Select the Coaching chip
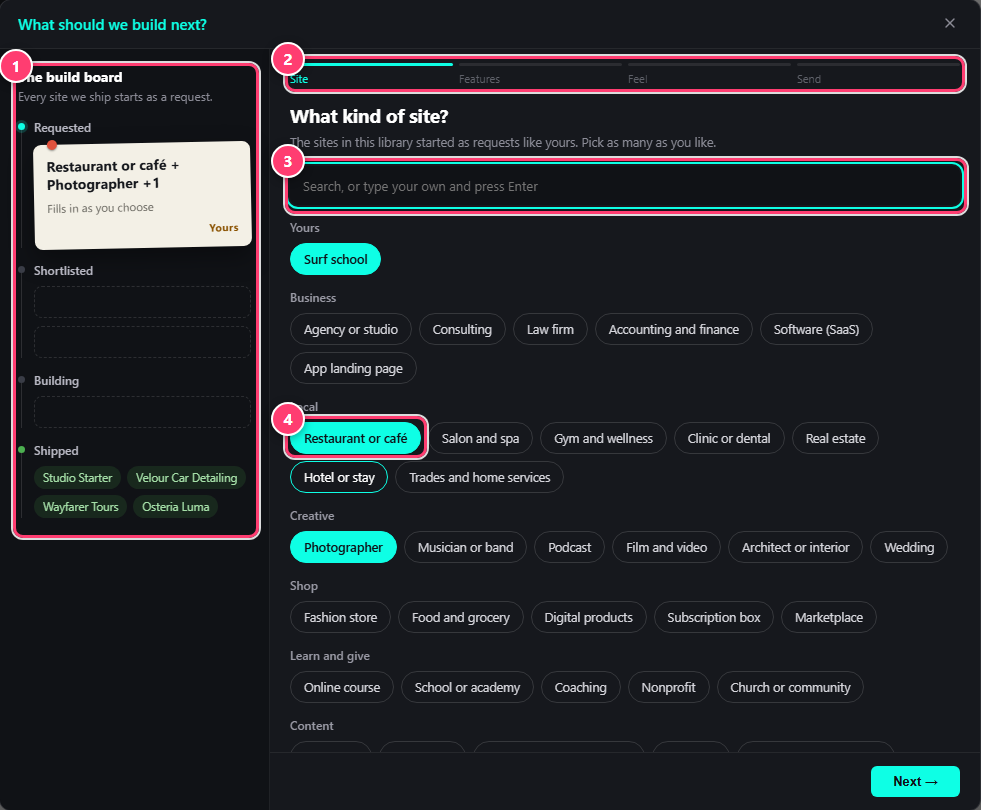 tap(580, 687)
